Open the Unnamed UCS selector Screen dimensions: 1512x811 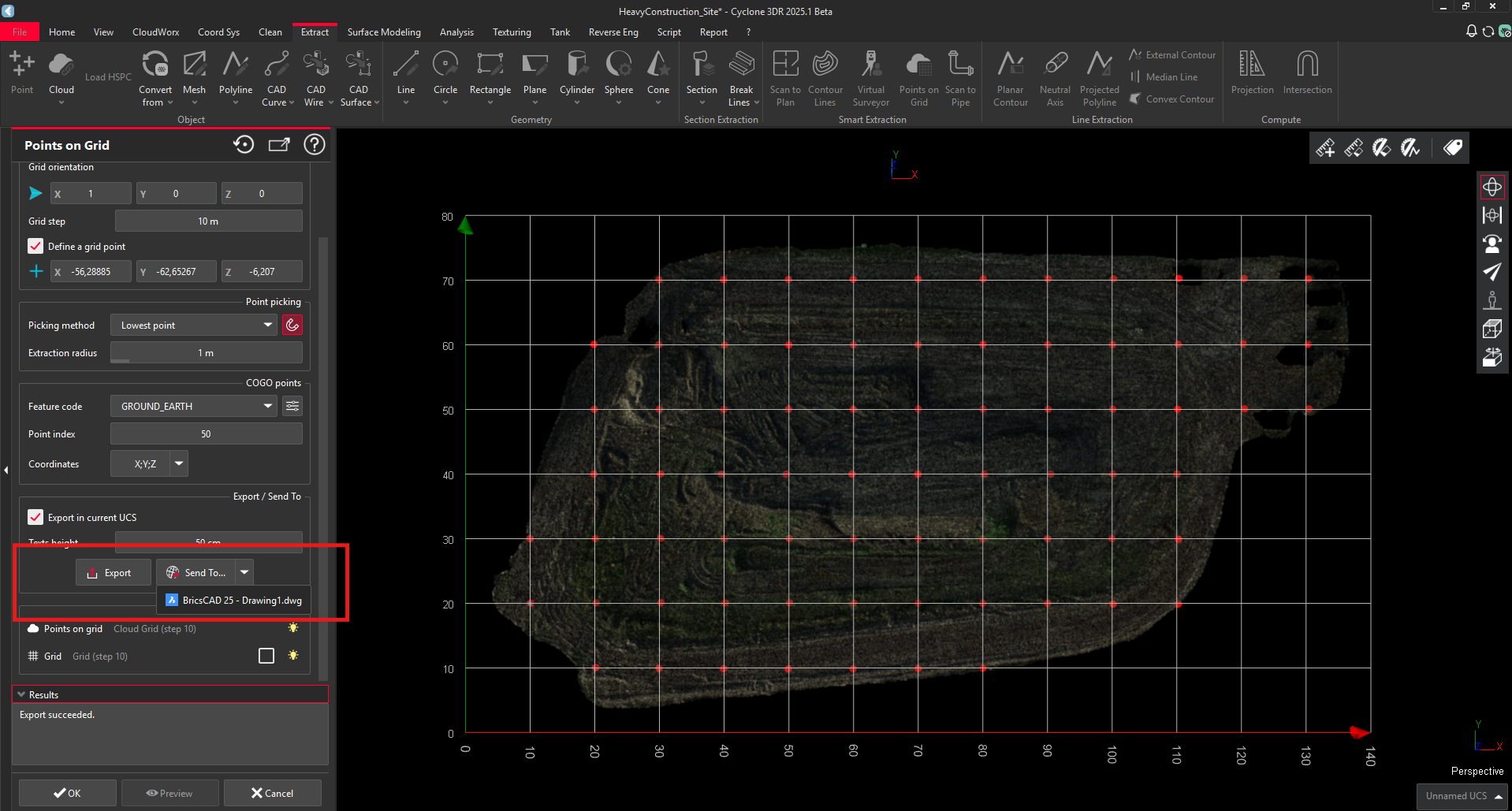(1460, 796)
